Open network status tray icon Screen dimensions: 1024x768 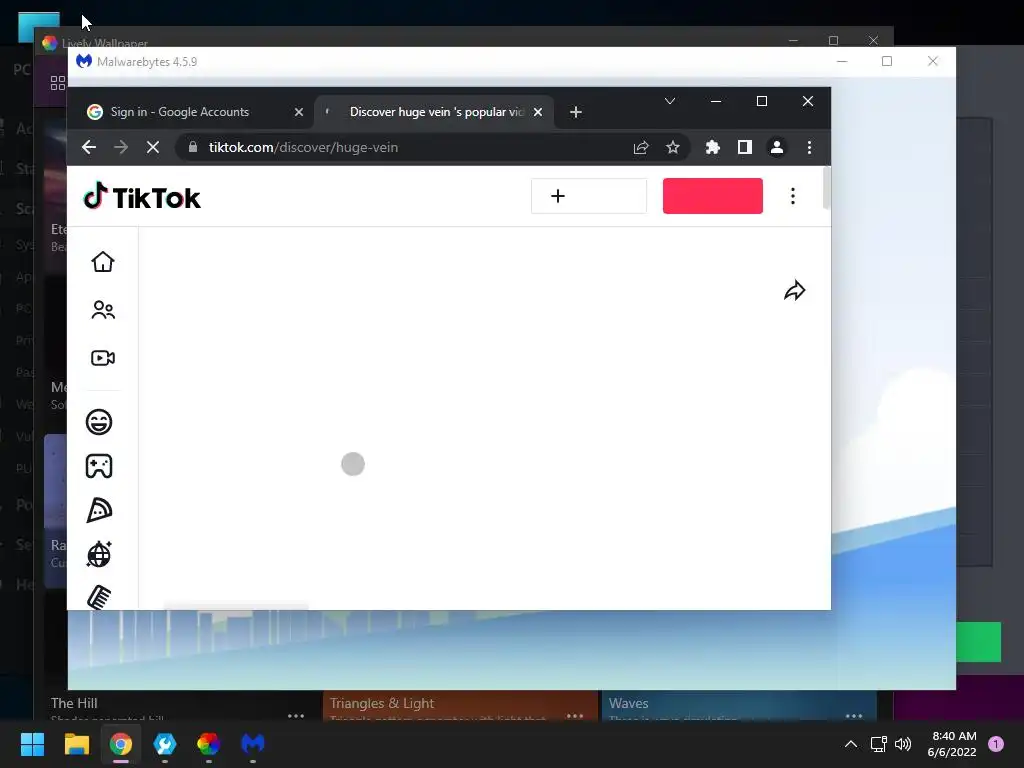pyautogui.click(x=878, y=744)
